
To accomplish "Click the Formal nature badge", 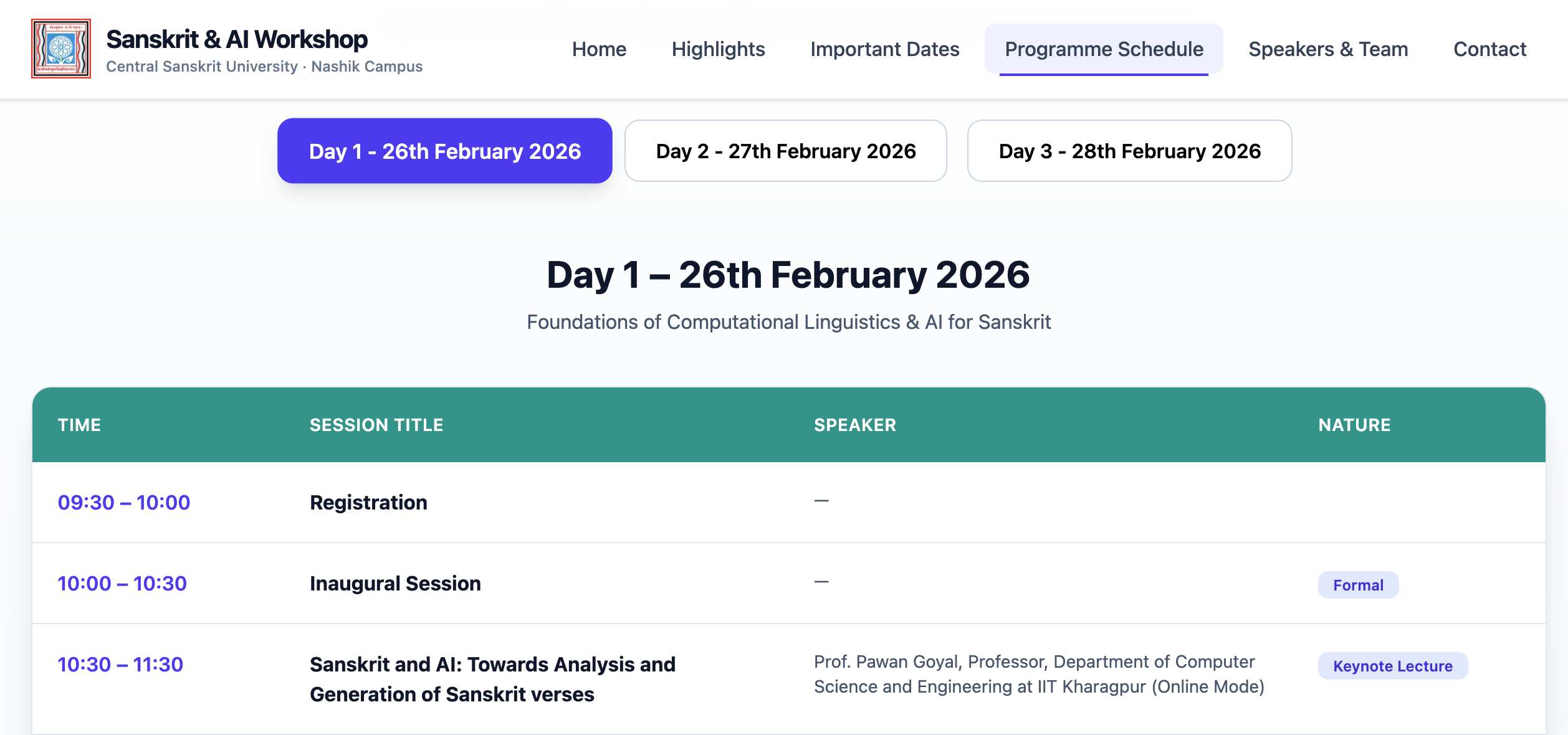I will point(1358,585).
